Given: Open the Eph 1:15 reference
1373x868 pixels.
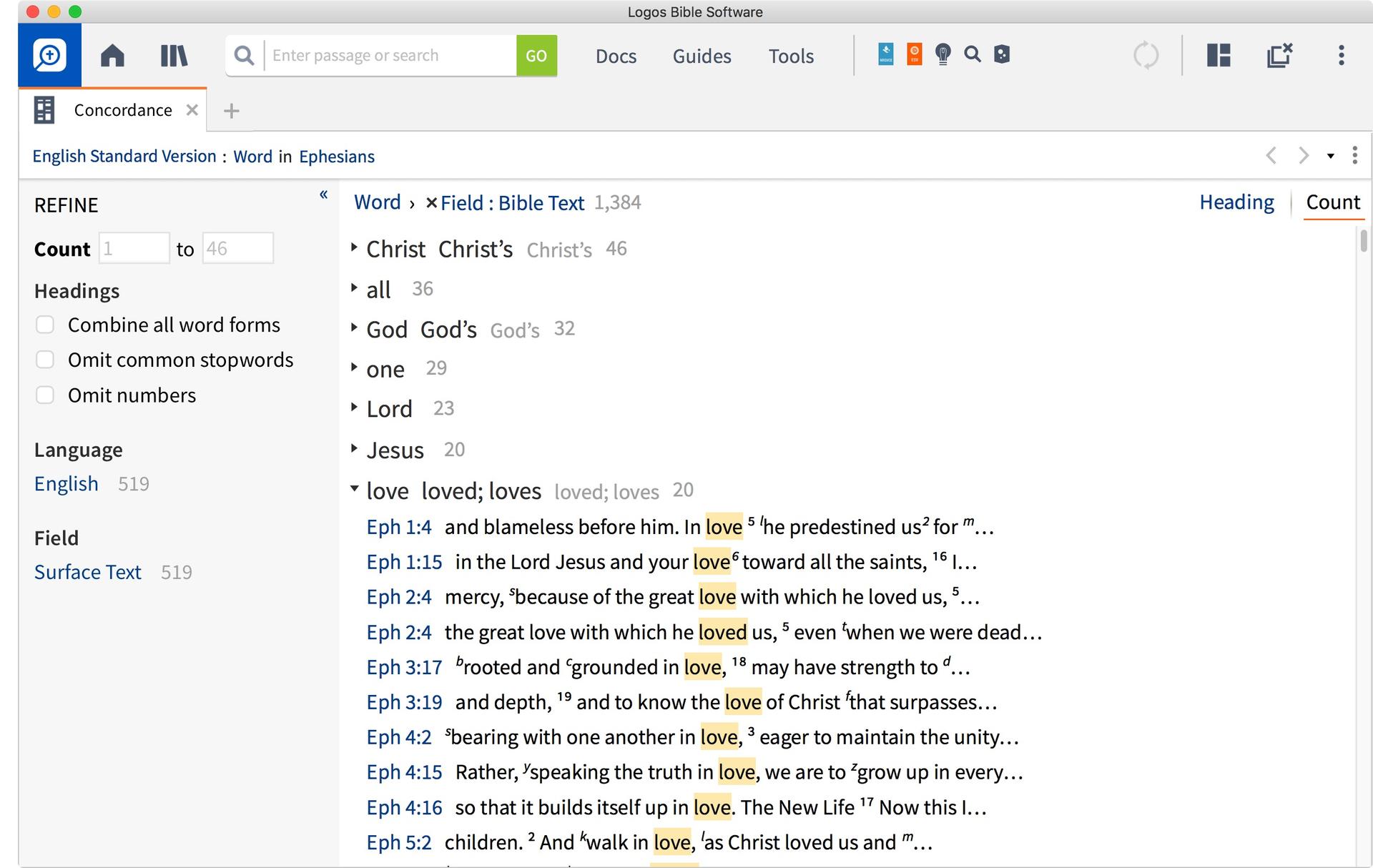Looking at the screenshot, I should coord(405,562).
